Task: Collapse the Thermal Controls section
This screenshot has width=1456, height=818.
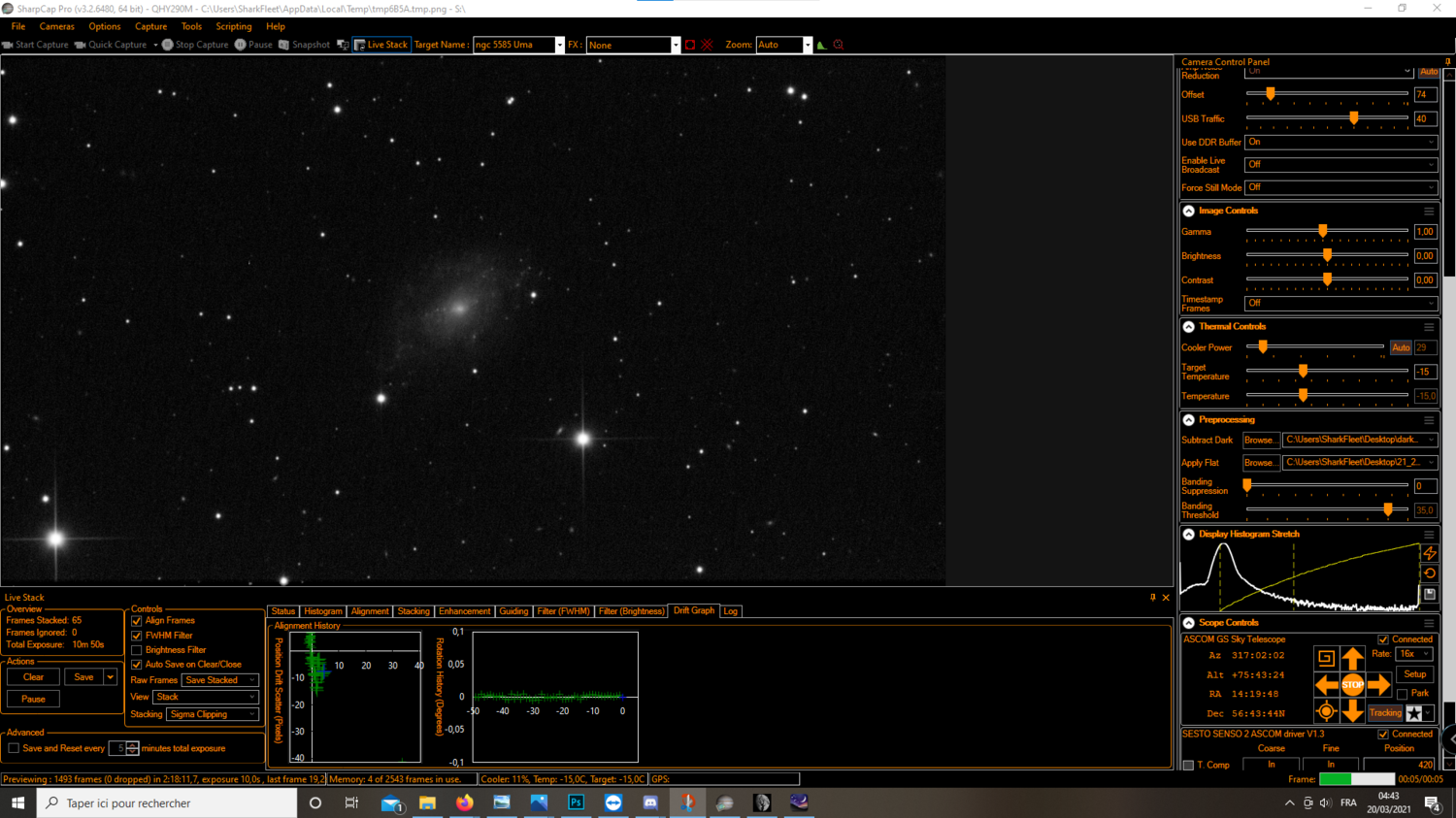Action: [x=1187, y=326]
